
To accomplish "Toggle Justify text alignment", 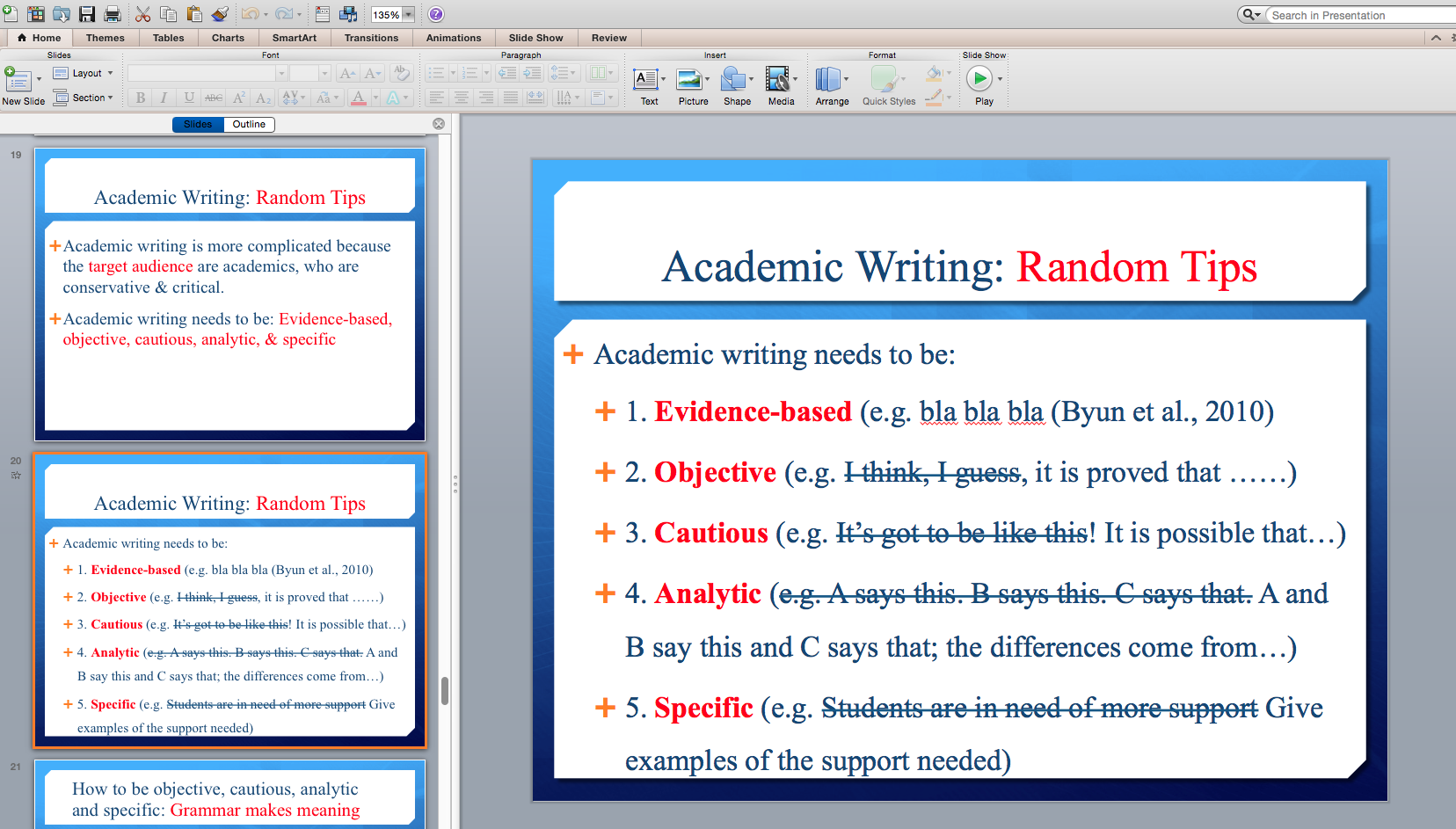I will (511, 98).
